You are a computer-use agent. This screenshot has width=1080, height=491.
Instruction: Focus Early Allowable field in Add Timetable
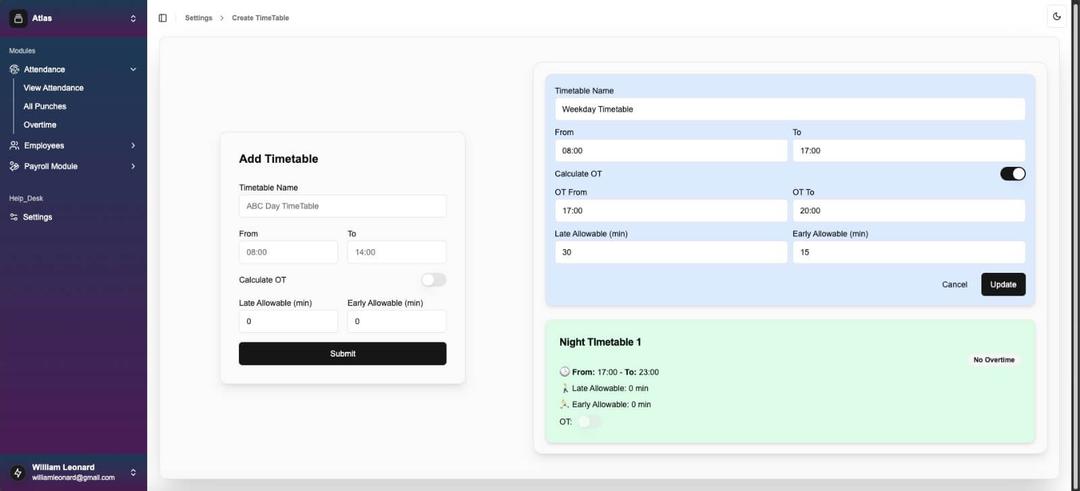tap(397, 321)
